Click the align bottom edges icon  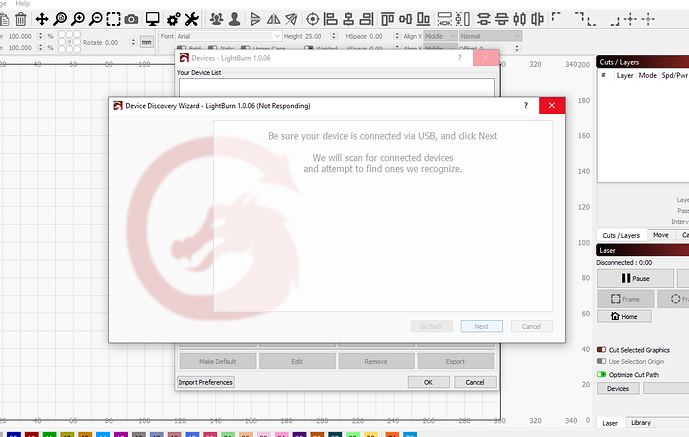423,19
